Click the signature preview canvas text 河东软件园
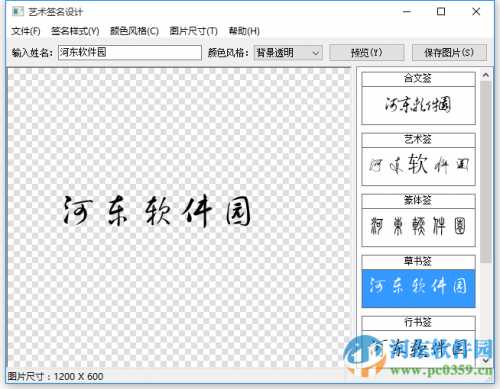 click(157, 211)
